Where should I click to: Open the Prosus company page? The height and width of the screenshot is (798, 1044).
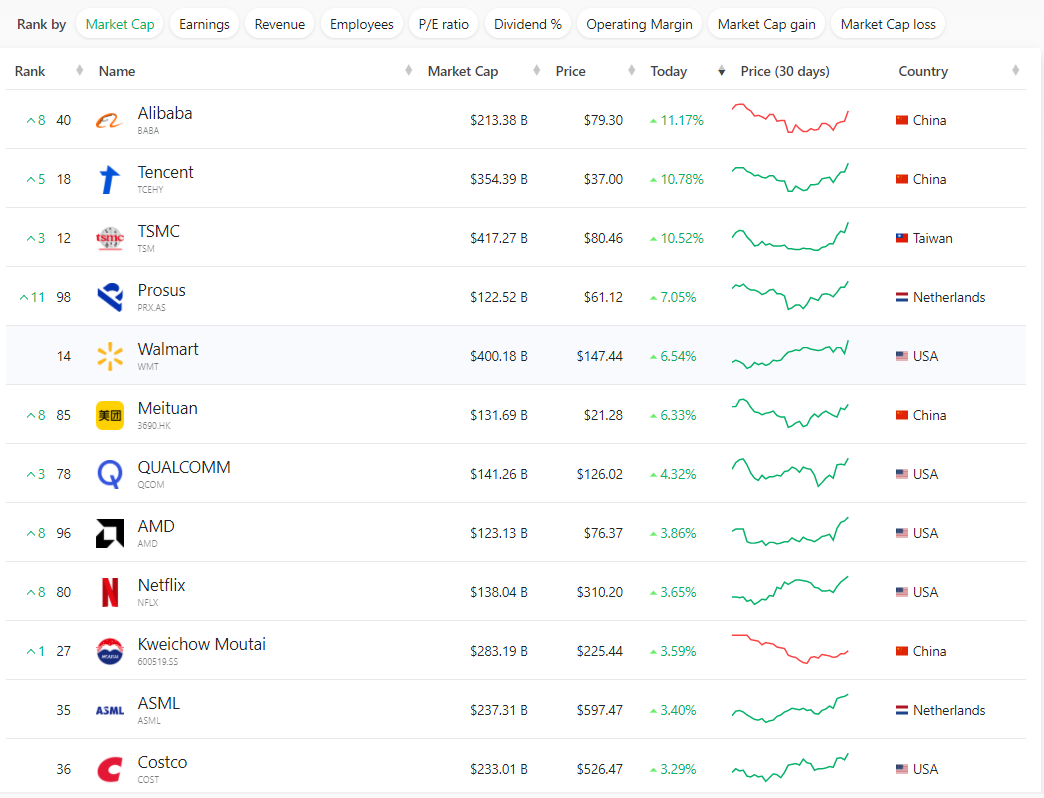(161, 291)
